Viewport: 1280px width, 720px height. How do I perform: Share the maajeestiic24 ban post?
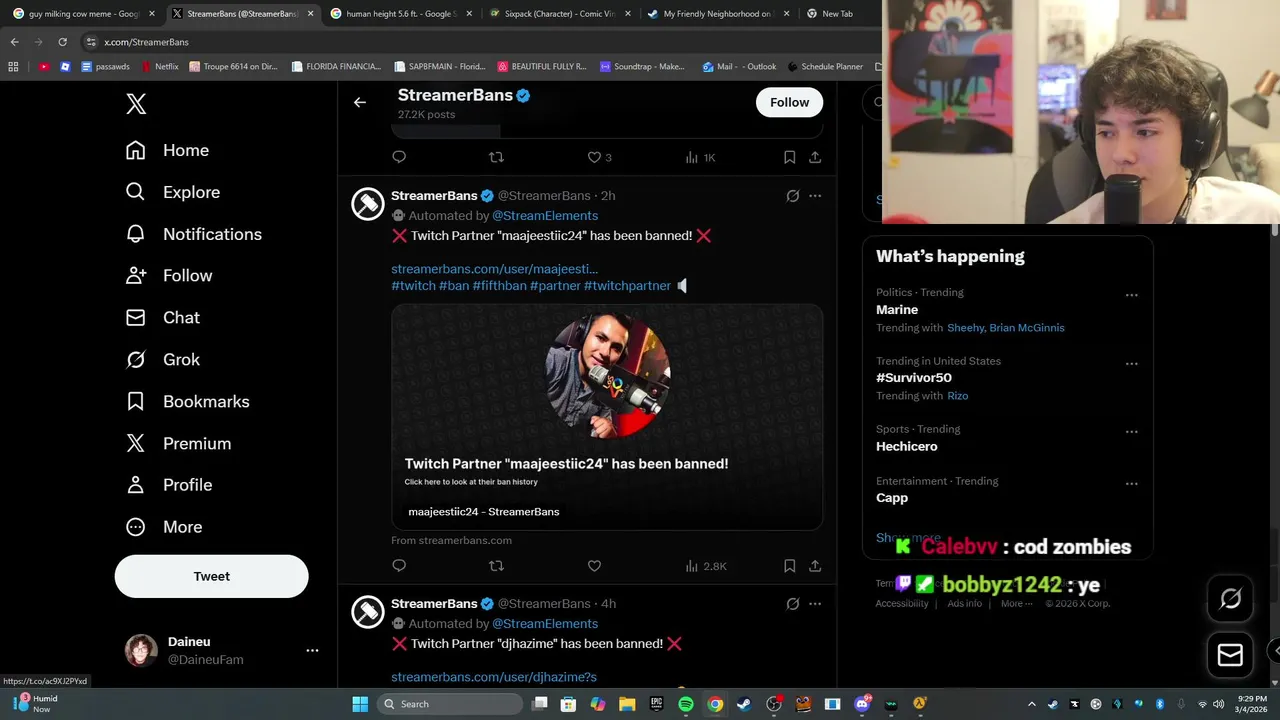[815, 566]
